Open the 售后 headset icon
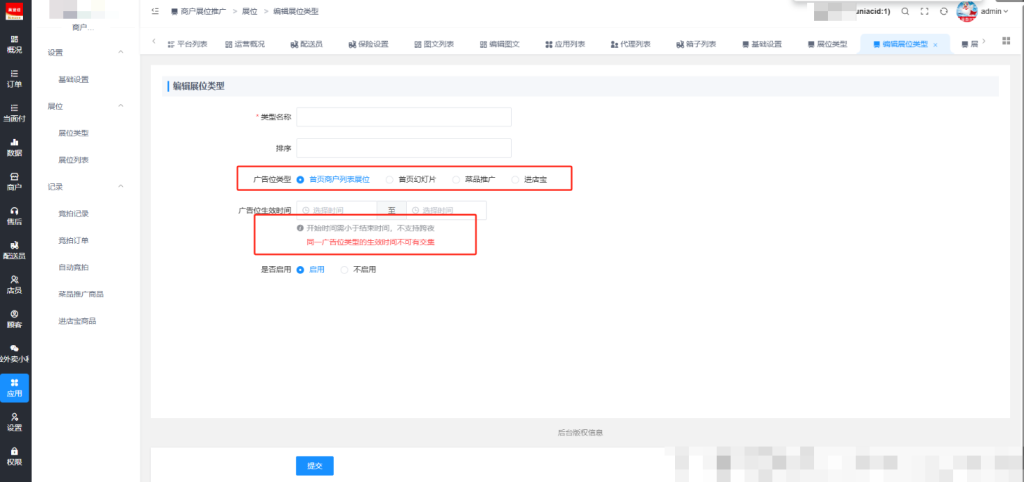This screenshot has height=482, width=1024. (14, 216)
